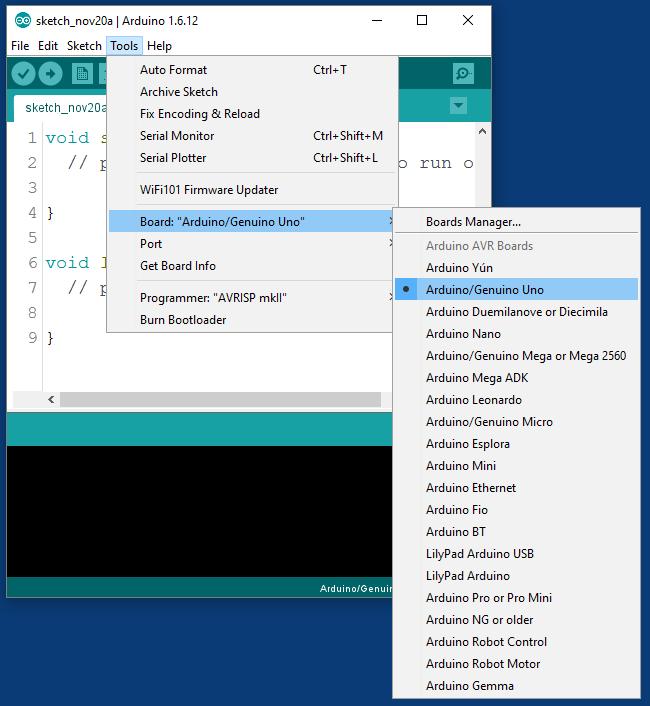This screenshot has width=650, height=706.
Task: Open the Help menu
Action: click(x=159, y=46)
